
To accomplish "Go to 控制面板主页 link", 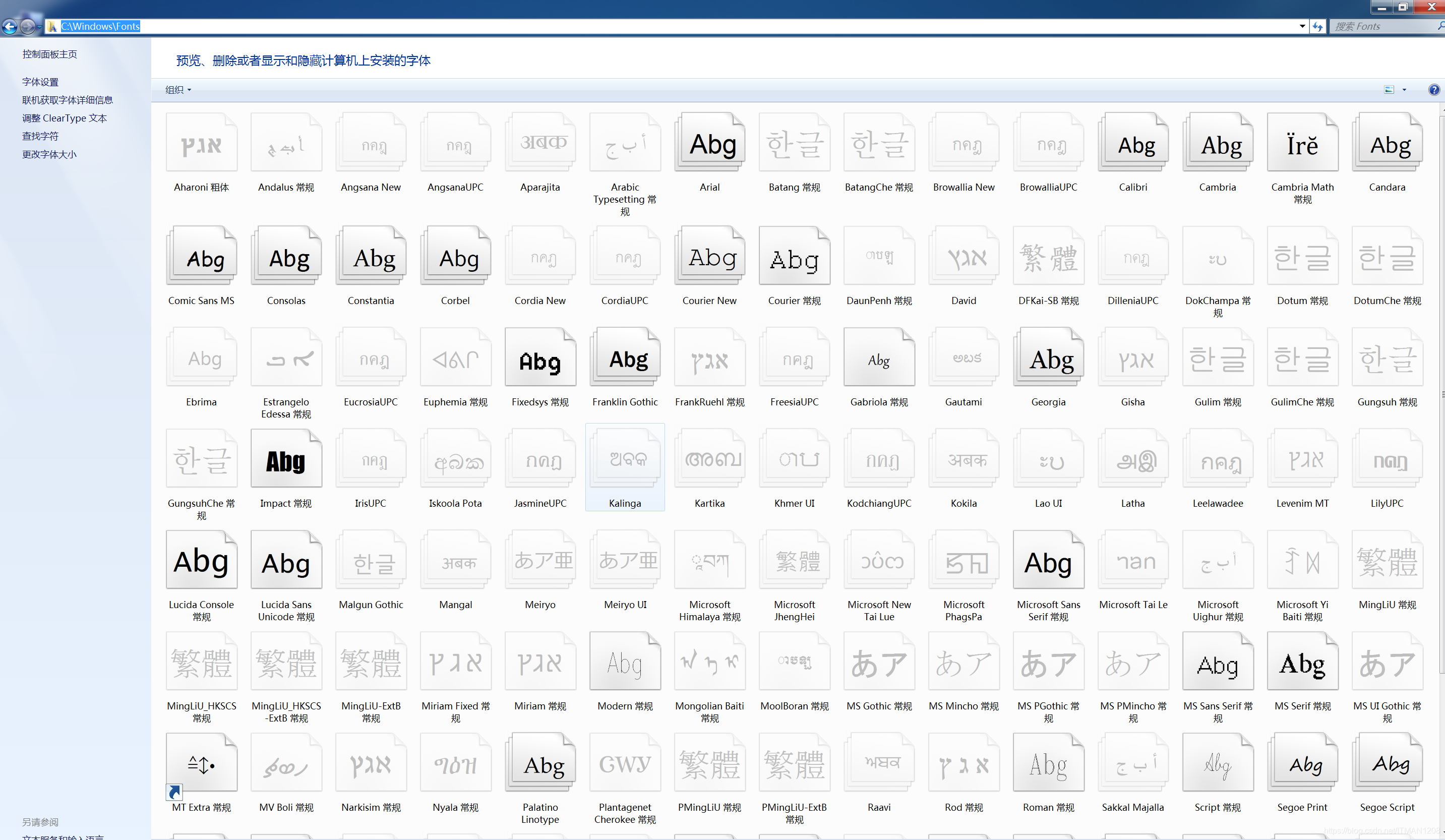I will pos(49,54).
